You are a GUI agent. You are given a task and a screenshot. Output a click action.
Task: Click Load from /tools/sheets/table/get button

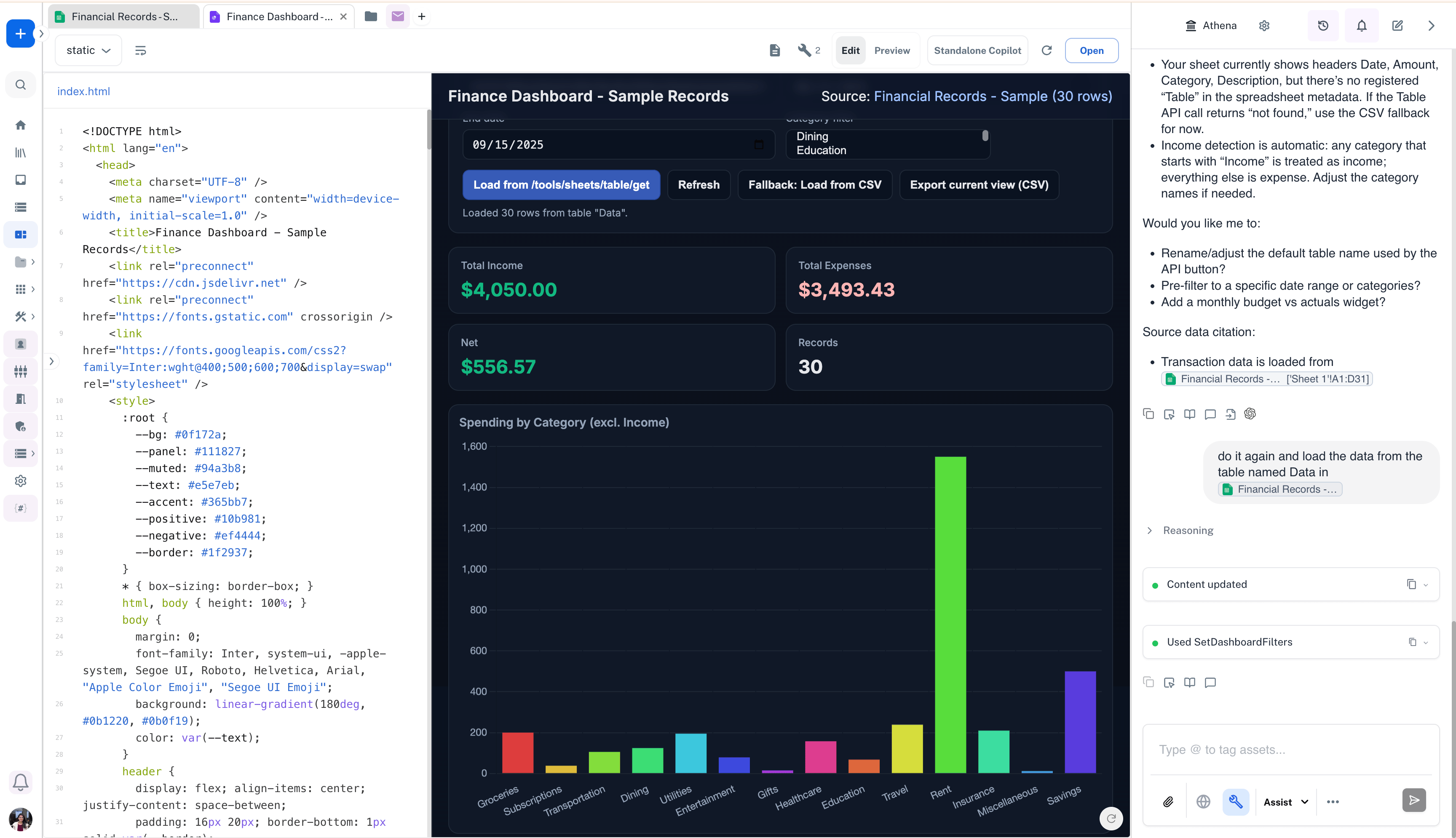point(561,185)
